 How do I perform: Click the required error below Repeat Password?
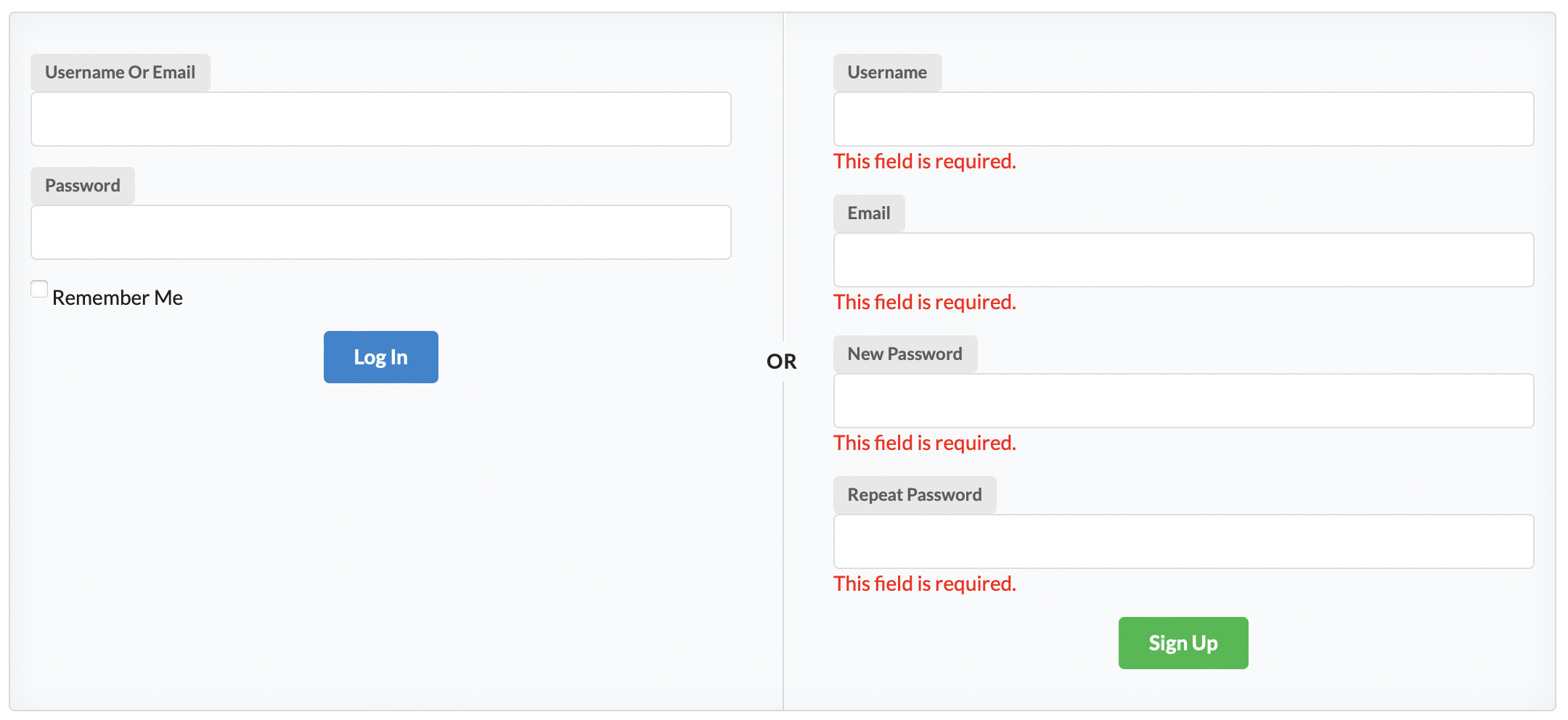point(924,583)
